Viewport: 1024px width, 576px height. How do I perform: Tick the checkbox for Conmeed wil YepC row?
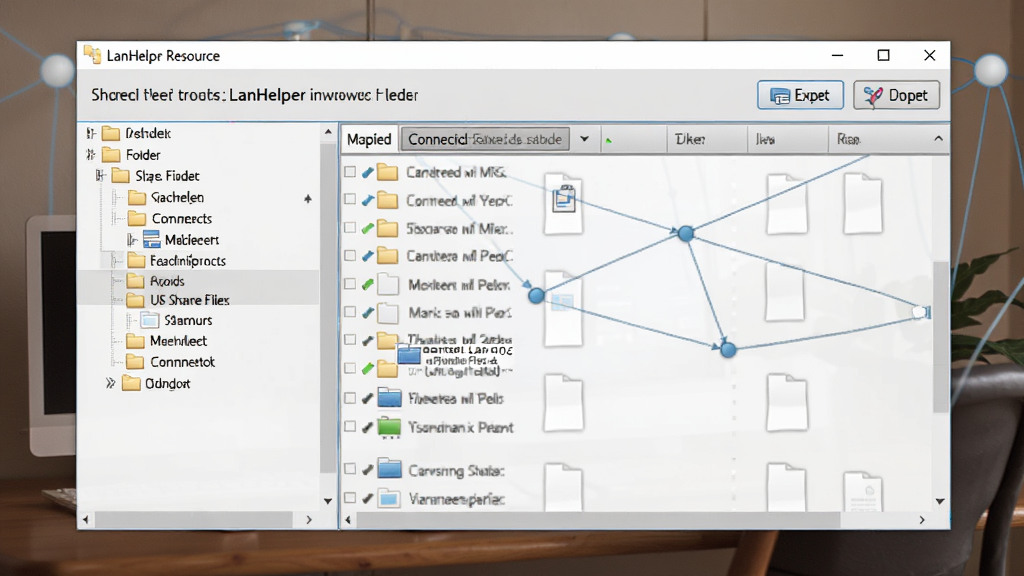pyautogui.click(x=350, y=199)
